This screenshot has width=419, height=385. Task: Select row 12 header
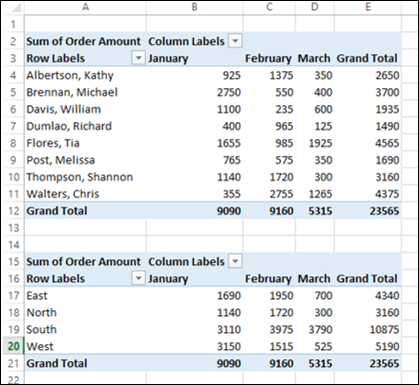13,211
